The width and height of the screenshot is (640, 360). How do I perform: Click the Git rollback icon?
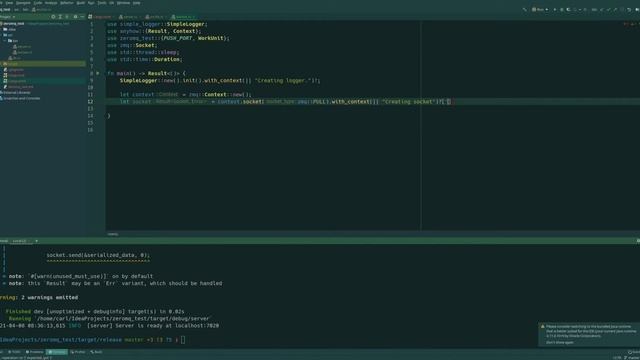629,9
